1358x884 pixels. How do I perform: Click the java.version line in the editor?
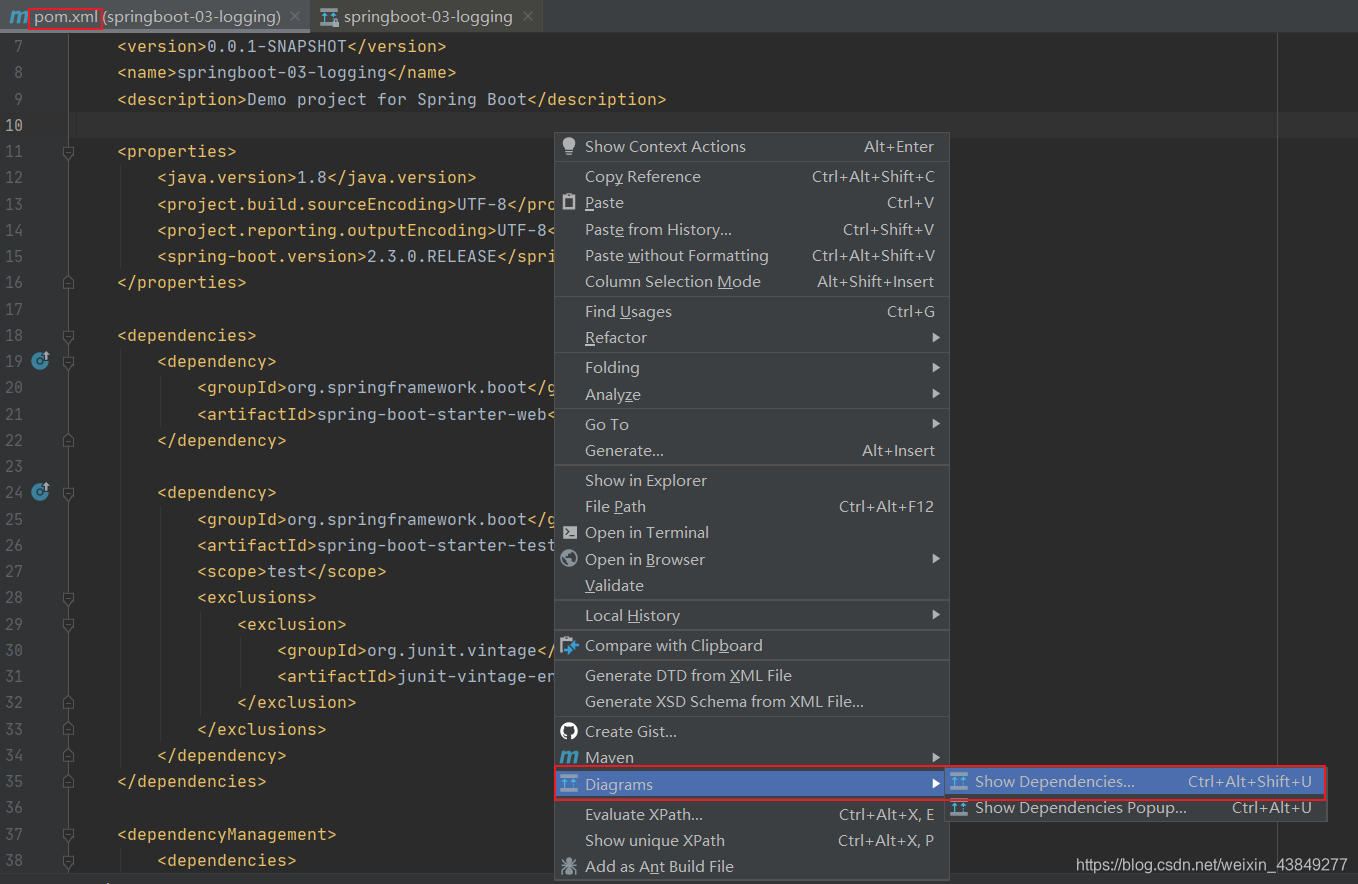coord(317,178)
